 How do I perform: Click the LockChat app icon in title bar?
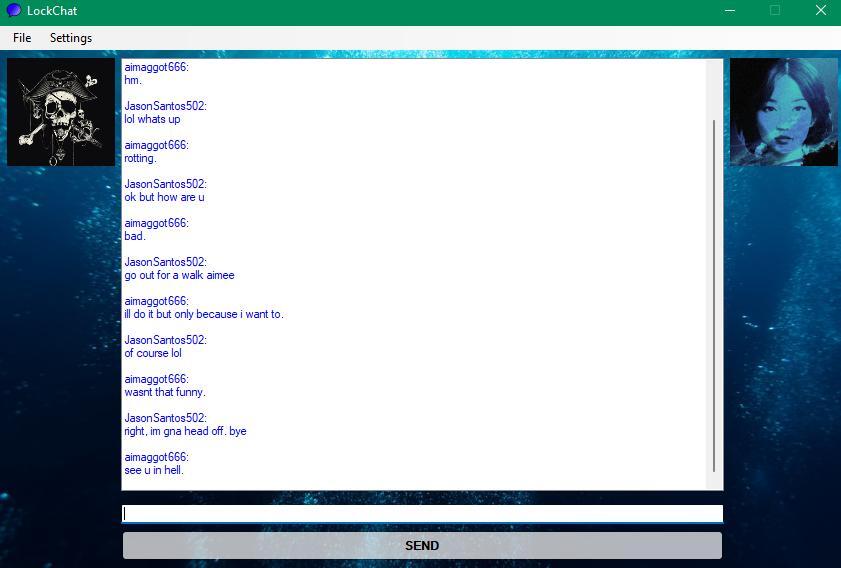pyautogui.click(x=14, y=10)
